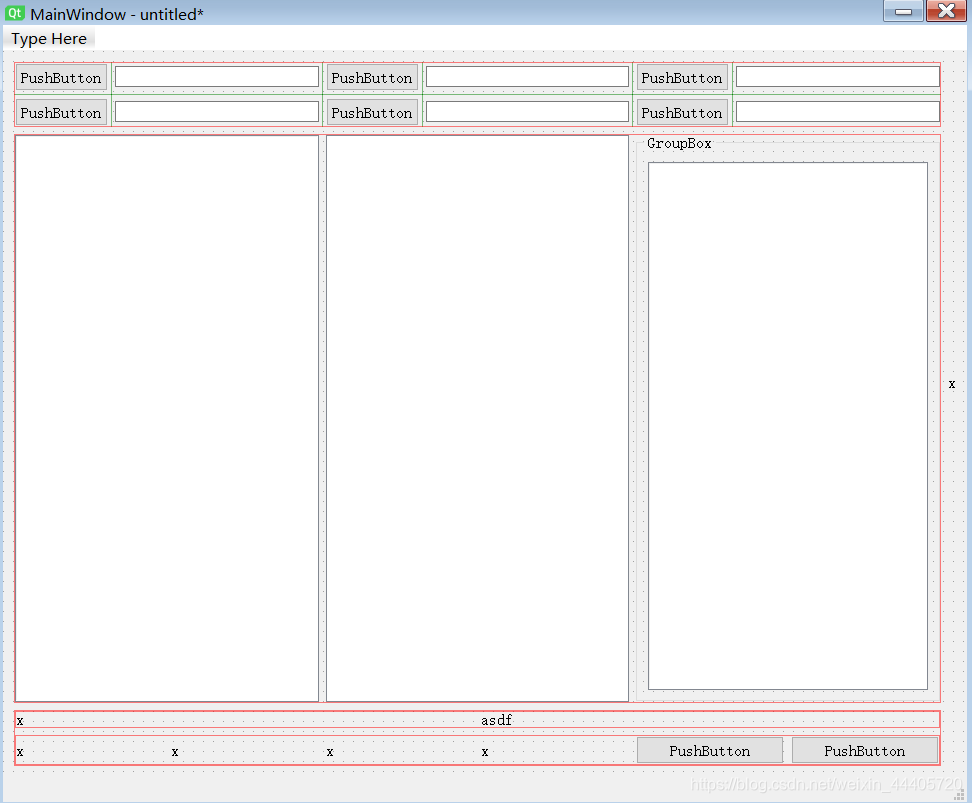Click the Qt logo icon in title bar
This screenshot has width=972, height=803.
tap(15, 13)
